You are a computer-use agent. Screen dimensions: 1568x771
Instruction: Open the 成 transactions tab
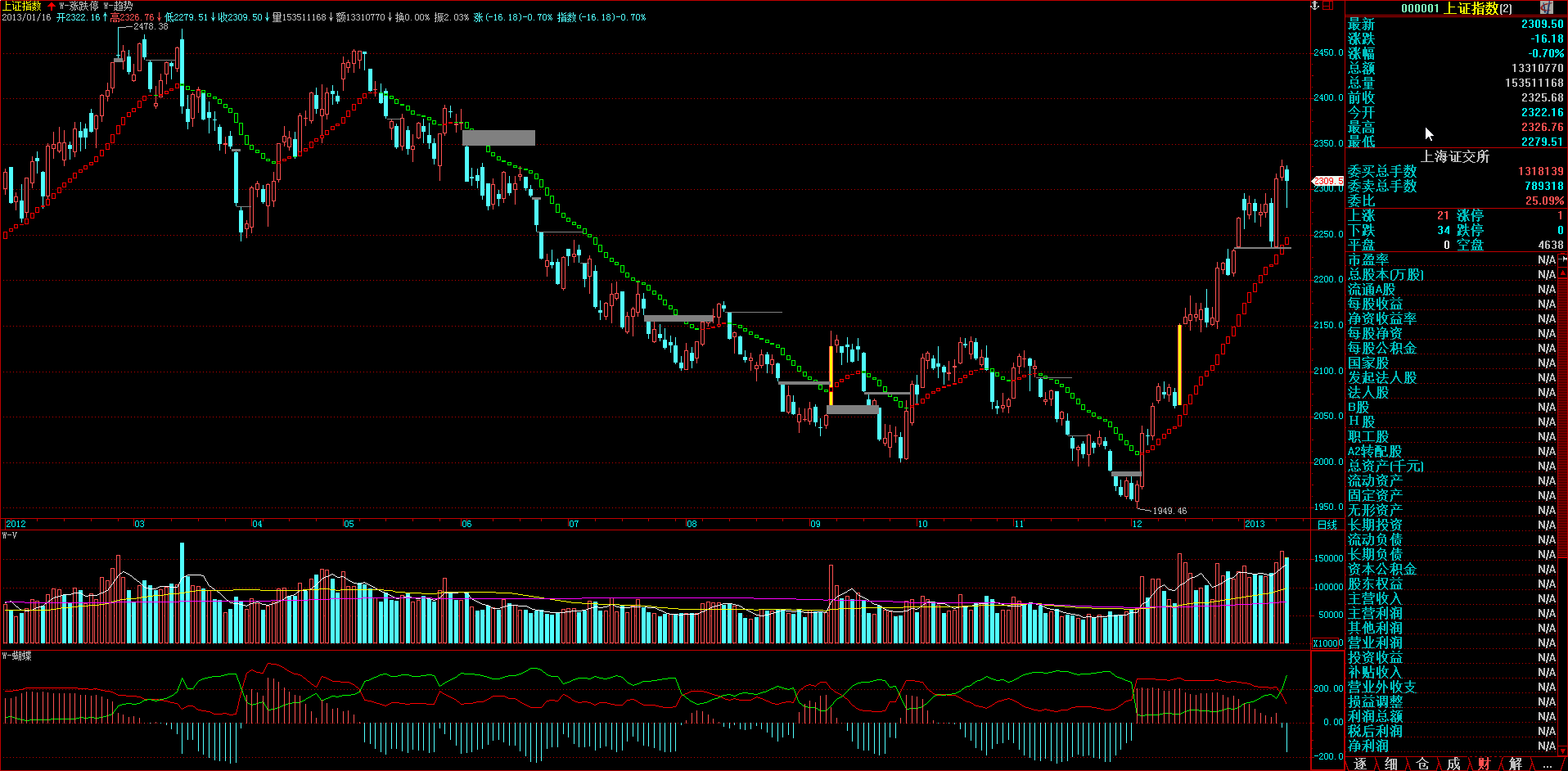point(1453,764)
